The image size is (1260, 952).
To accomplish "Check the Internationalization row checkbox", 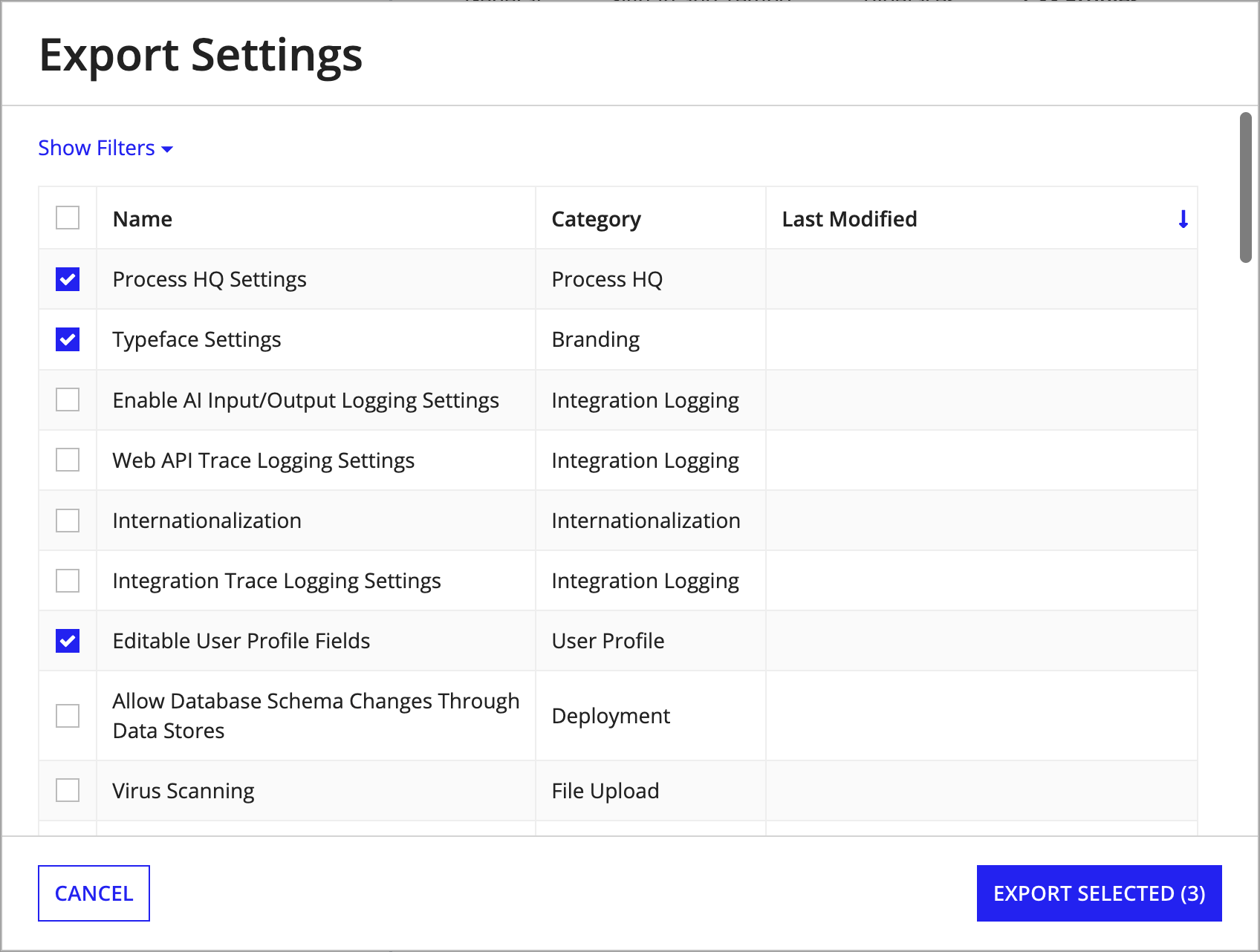I will [68, 520].
